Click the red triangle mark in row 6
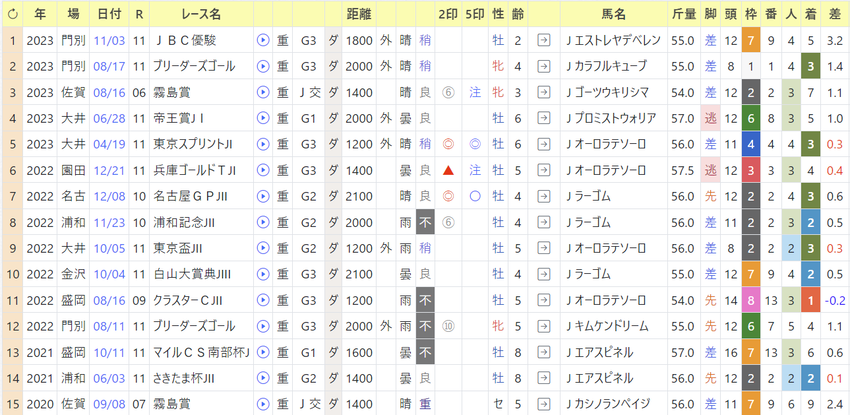 [448, 170]
